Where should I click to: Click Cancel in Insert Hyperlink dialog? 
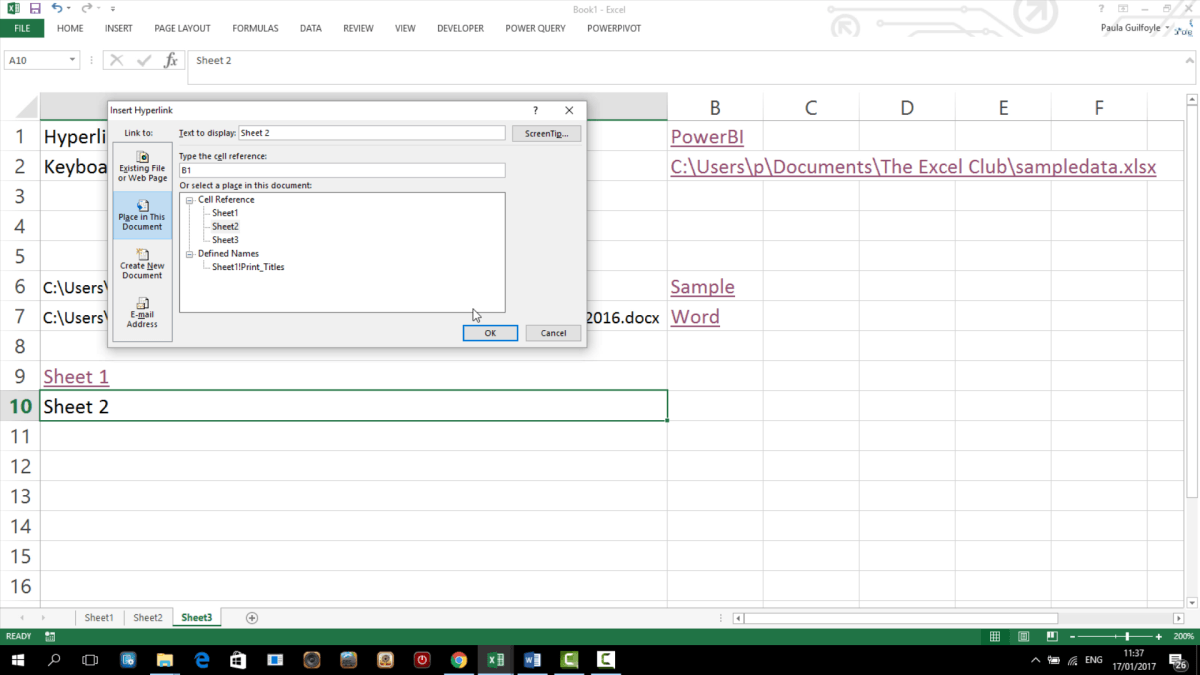click(553, 333)
